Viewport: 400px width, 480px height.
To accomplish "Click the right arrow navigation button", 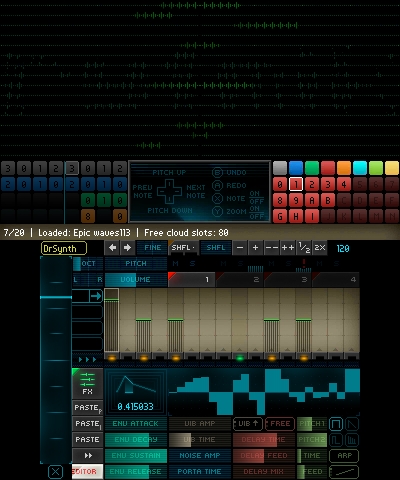I will (x=127, y=248).
